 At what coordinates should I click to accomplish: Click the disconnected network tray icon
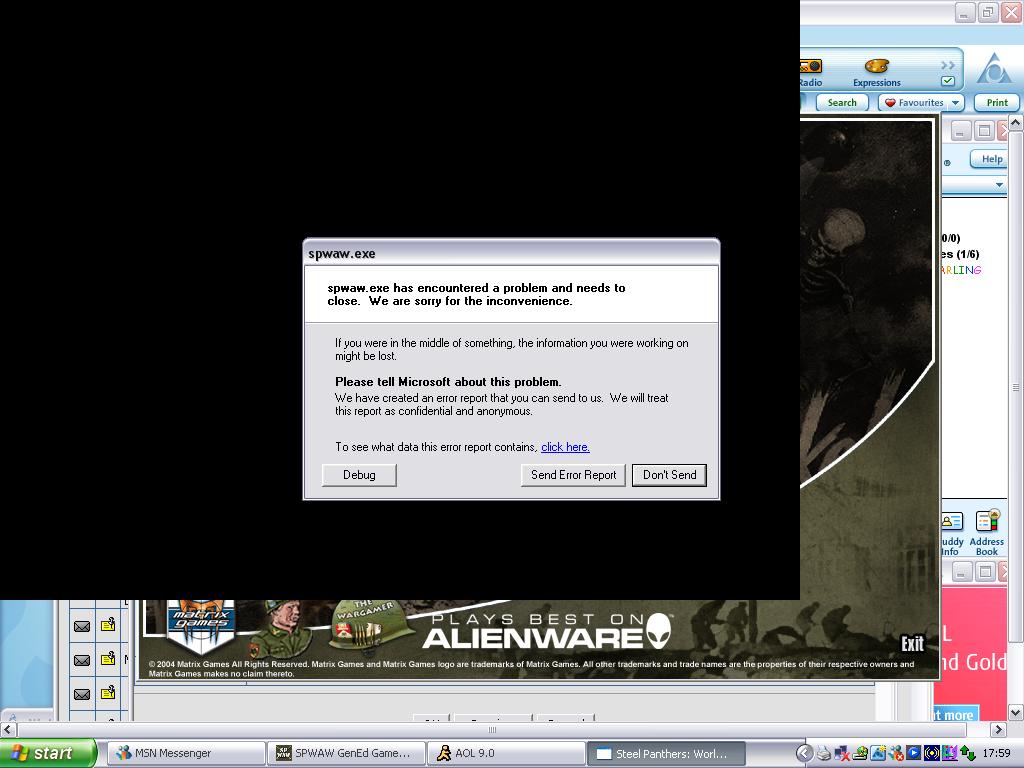tap(842, 754)
